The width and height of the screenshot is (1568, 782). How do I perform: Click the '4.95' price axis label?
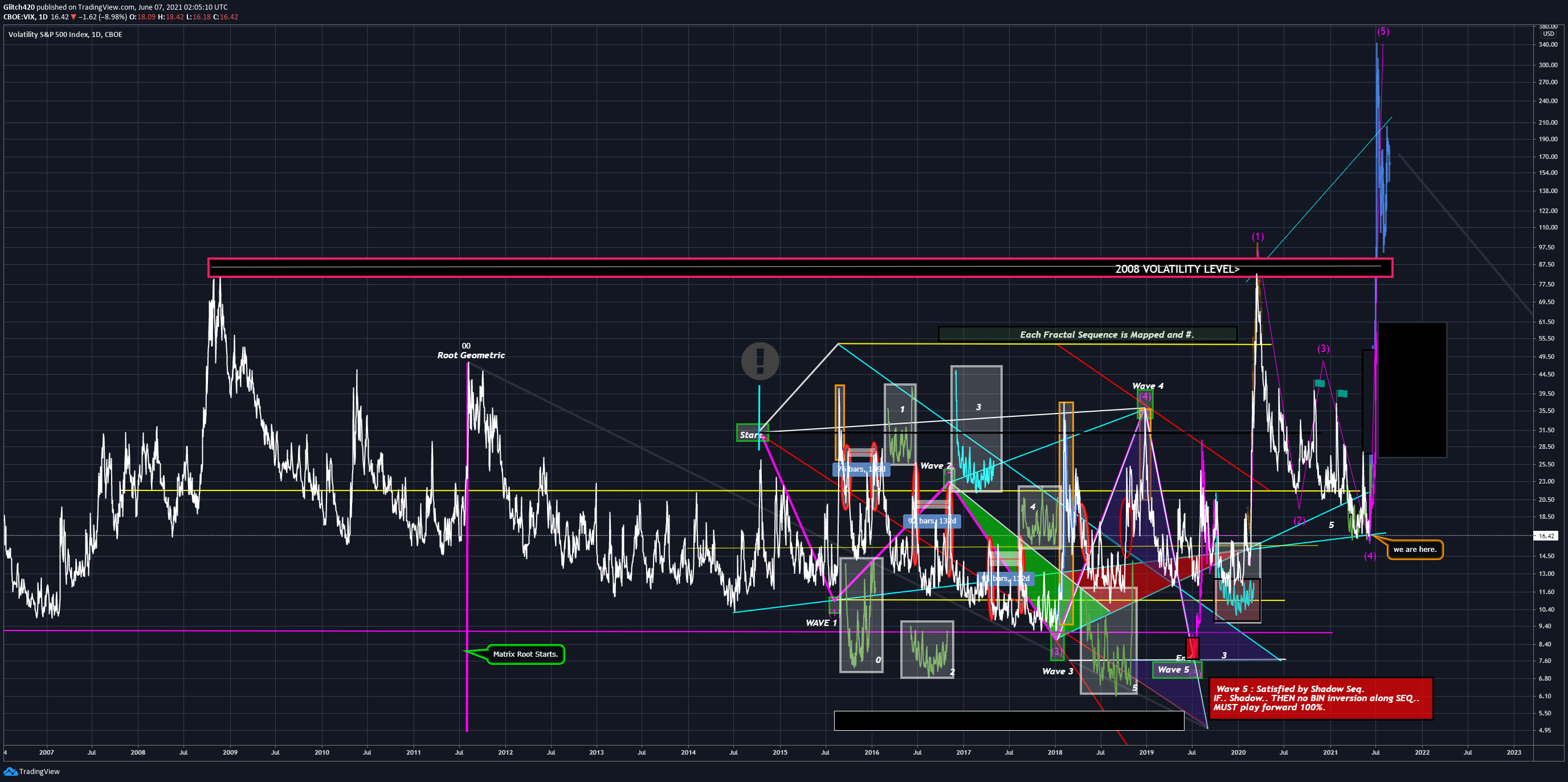click(x=1545, y=730)
